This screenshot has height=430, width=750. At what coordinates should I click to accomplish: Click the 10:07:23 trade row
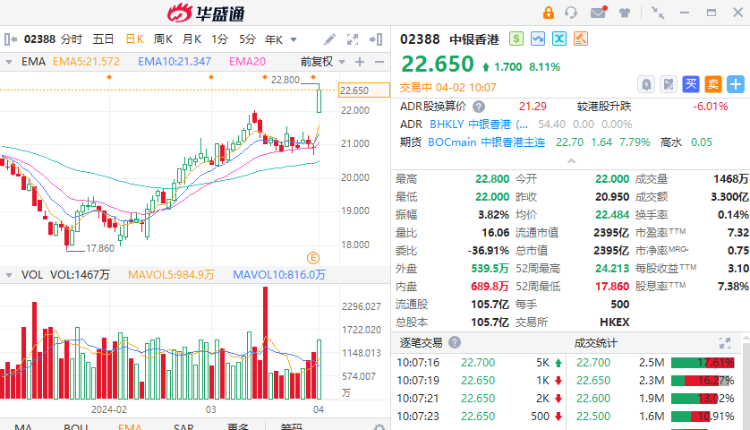point(478,416)
